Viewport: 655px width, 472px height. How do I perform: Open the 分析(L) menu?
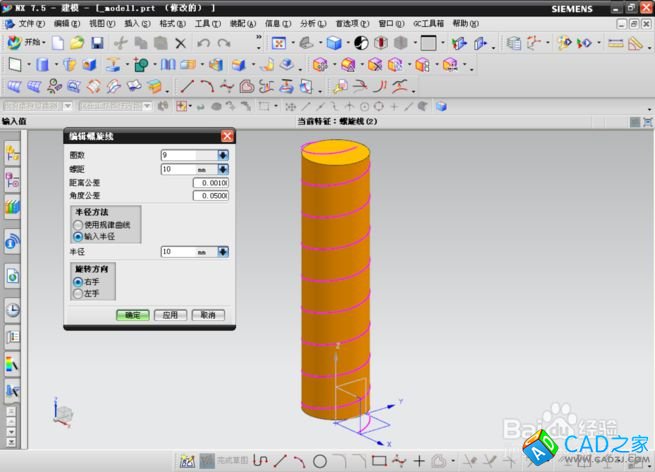point(312,22)
